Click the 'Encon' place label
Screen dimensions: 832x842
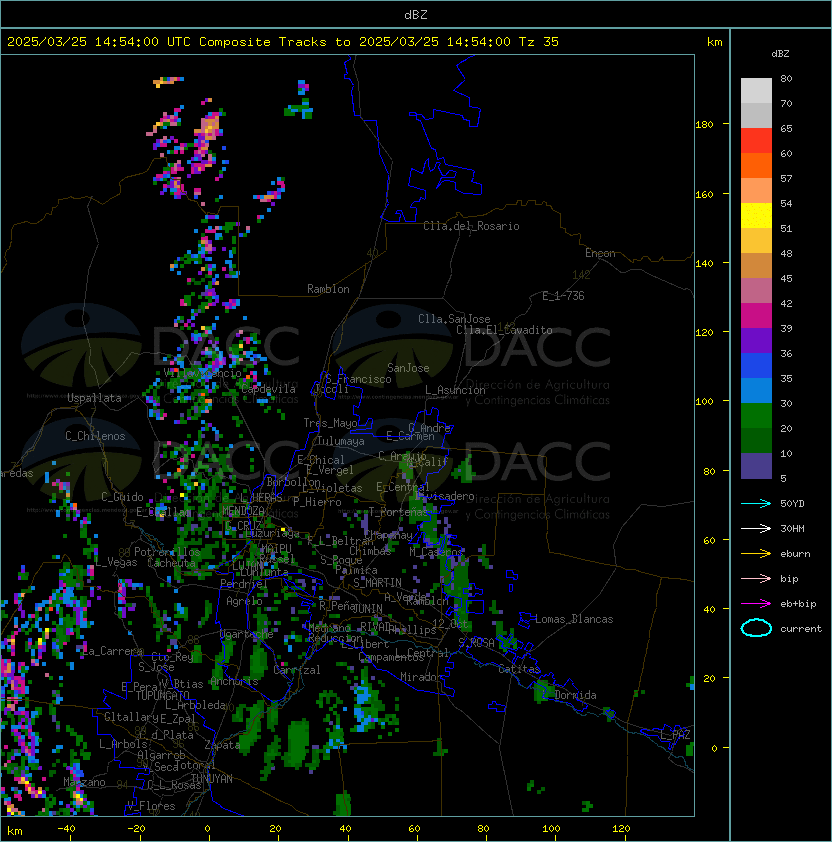tap(600, 253)
